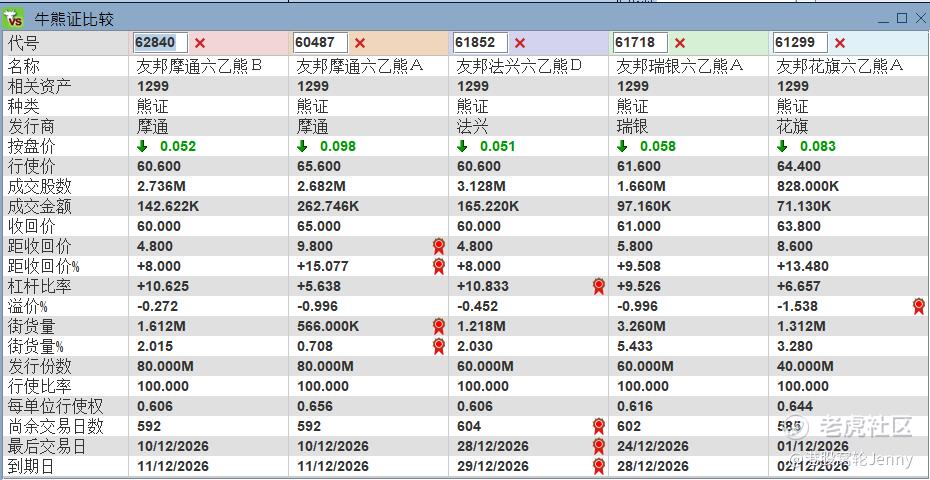Click the 发行商 row label
This screenshot has height=480, width=930.
tap(31, 126)
